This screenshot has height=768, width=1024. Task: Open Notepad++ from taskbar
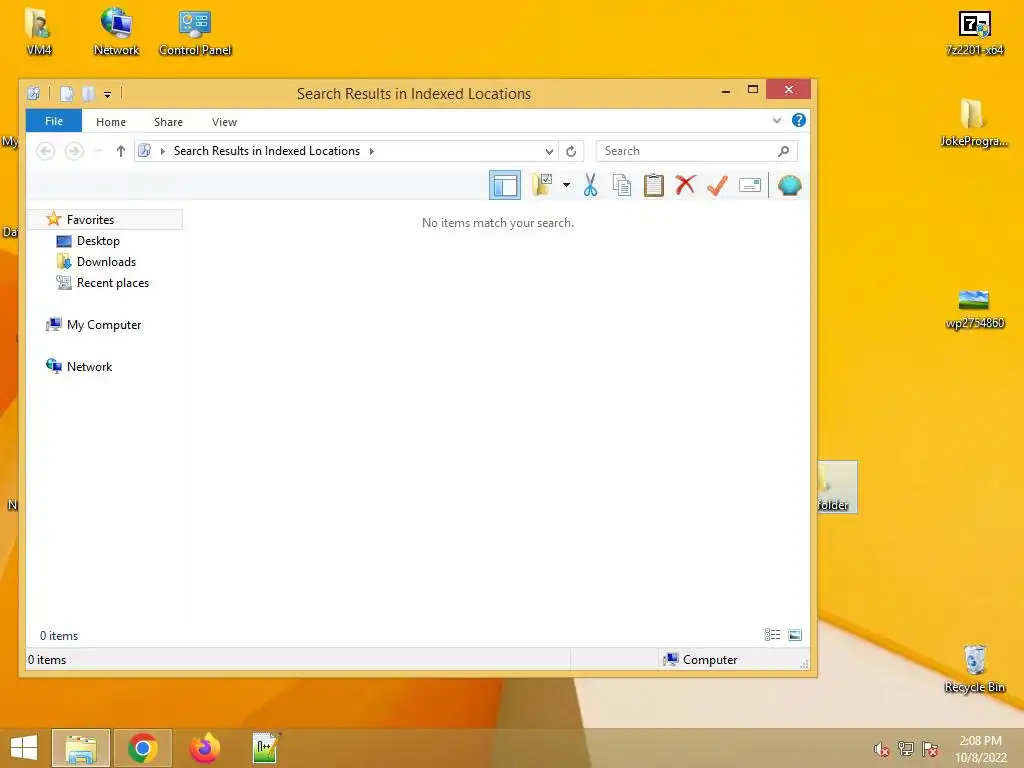[x=266, y=748]
